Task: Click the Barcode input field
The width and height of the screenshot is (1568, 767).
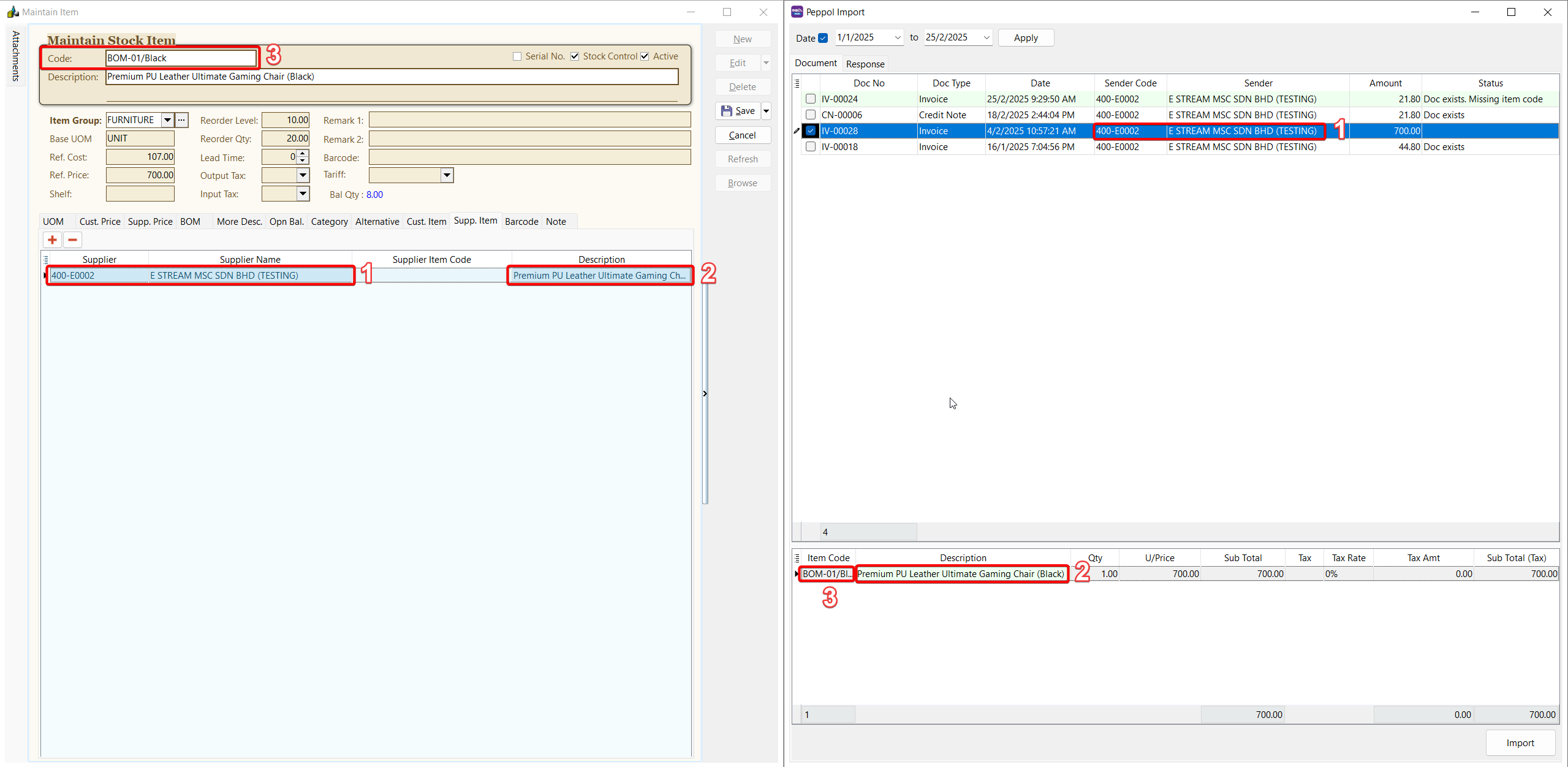Action: 529,157
